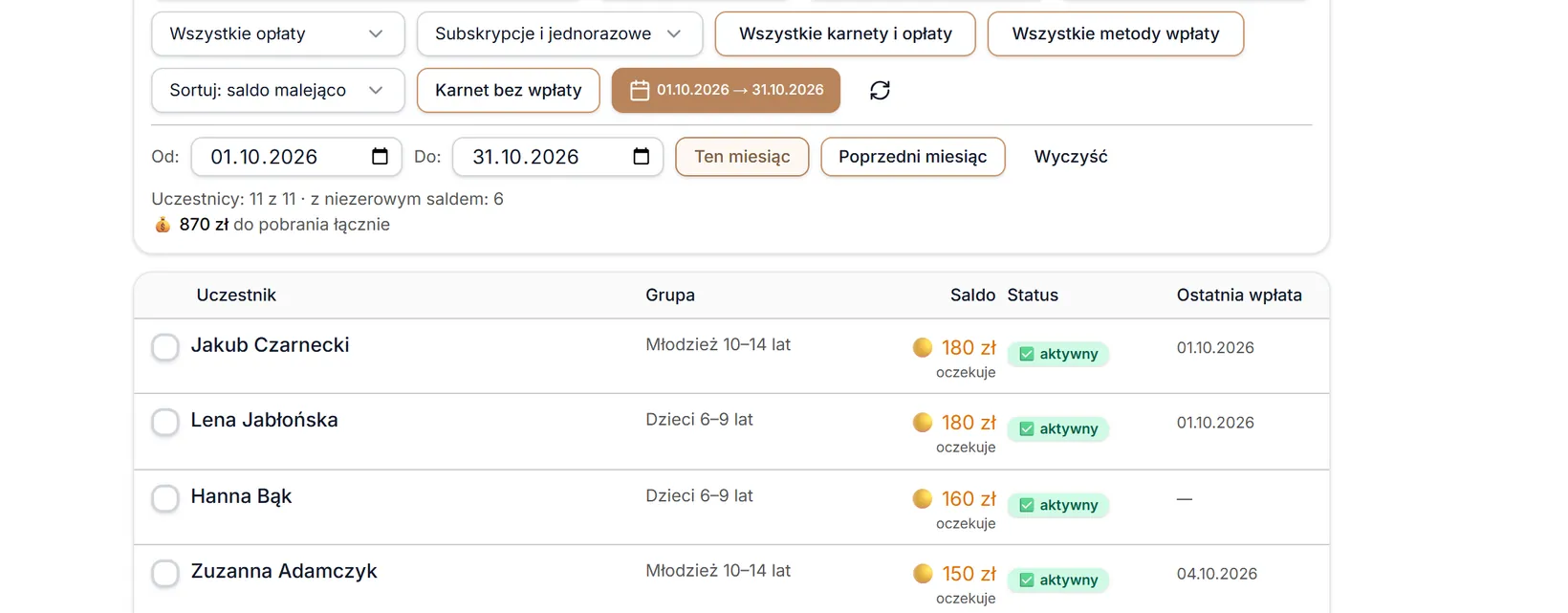Click aktywny status badge for Zuzanna Adamczyk
1568x613 pixels.
coord(1058,580)
